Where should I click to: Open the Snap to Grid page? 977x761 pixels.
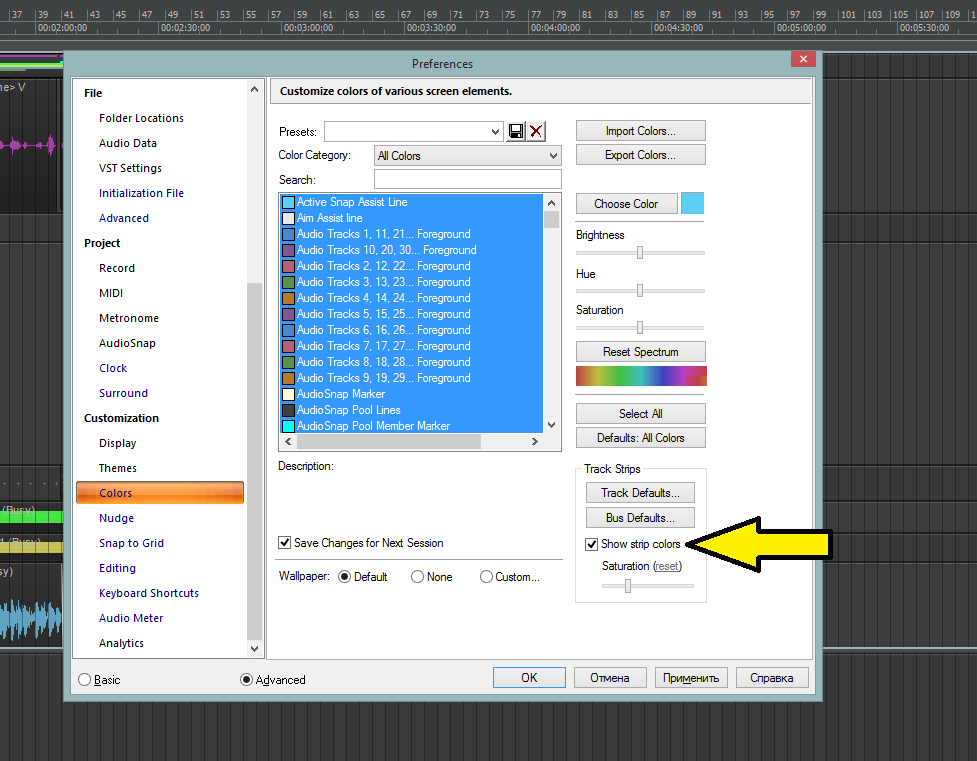[131, 543]
